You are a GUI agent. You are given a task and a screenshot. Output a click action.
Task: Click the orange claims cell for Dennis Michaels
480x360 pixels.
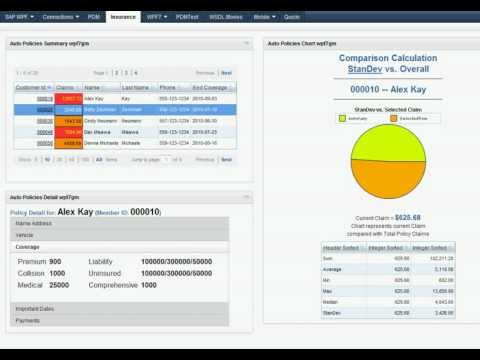click(68, 143)
